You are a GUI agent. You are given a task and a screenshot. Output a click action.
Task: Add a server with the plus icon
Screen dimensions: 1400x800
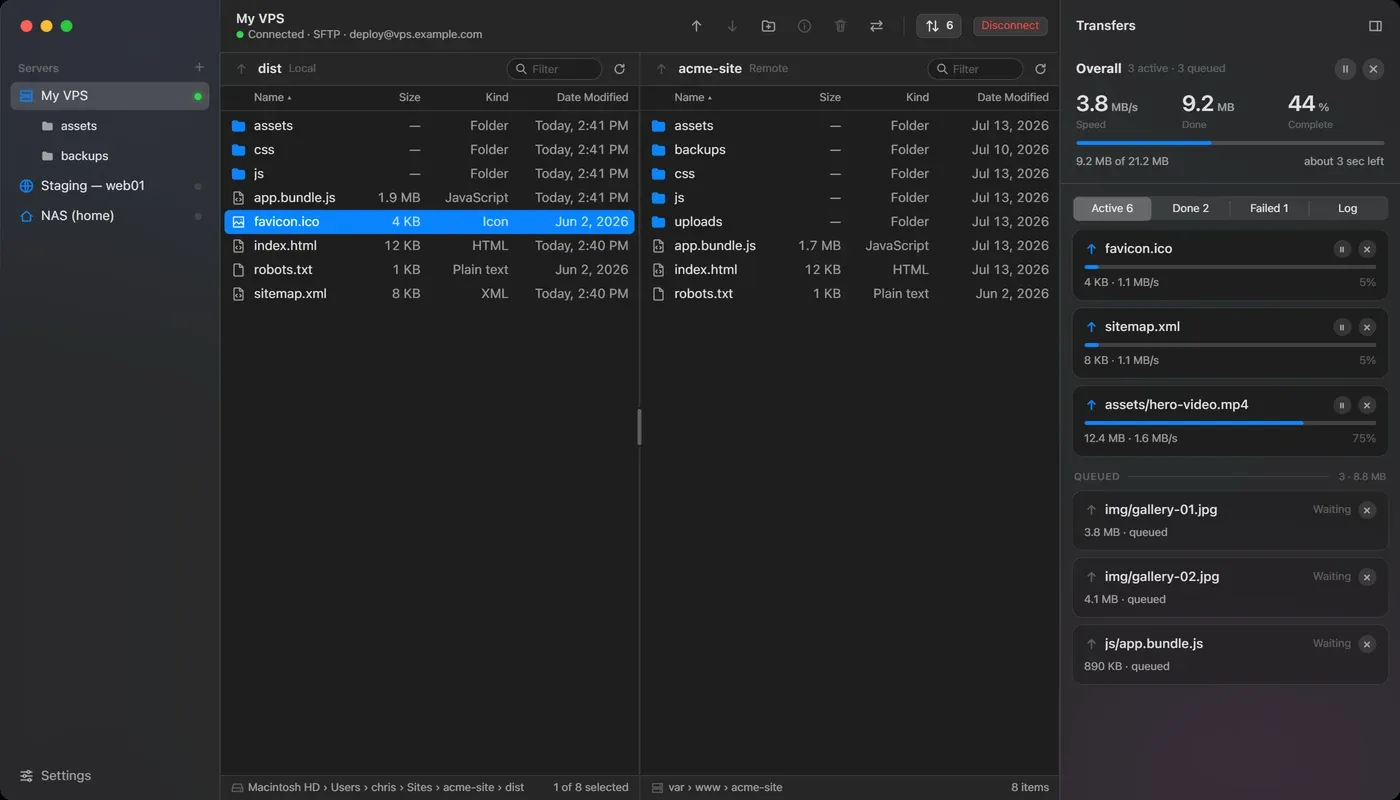click(199, 68)
